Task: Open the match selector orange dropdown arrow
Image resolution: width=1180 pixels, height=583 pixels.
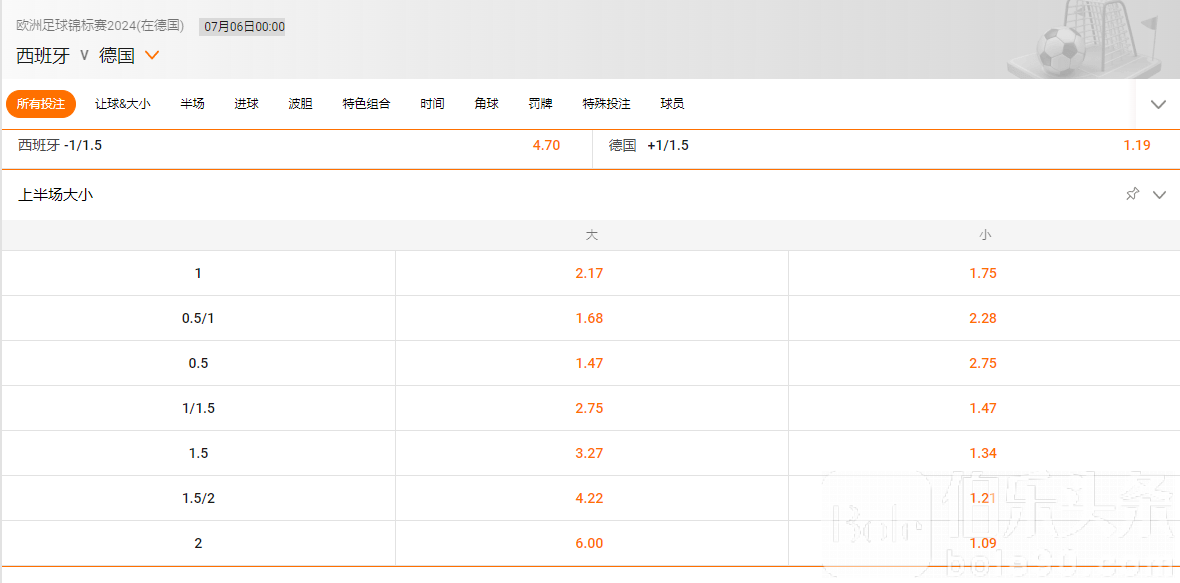Action: tap(152, 55)
